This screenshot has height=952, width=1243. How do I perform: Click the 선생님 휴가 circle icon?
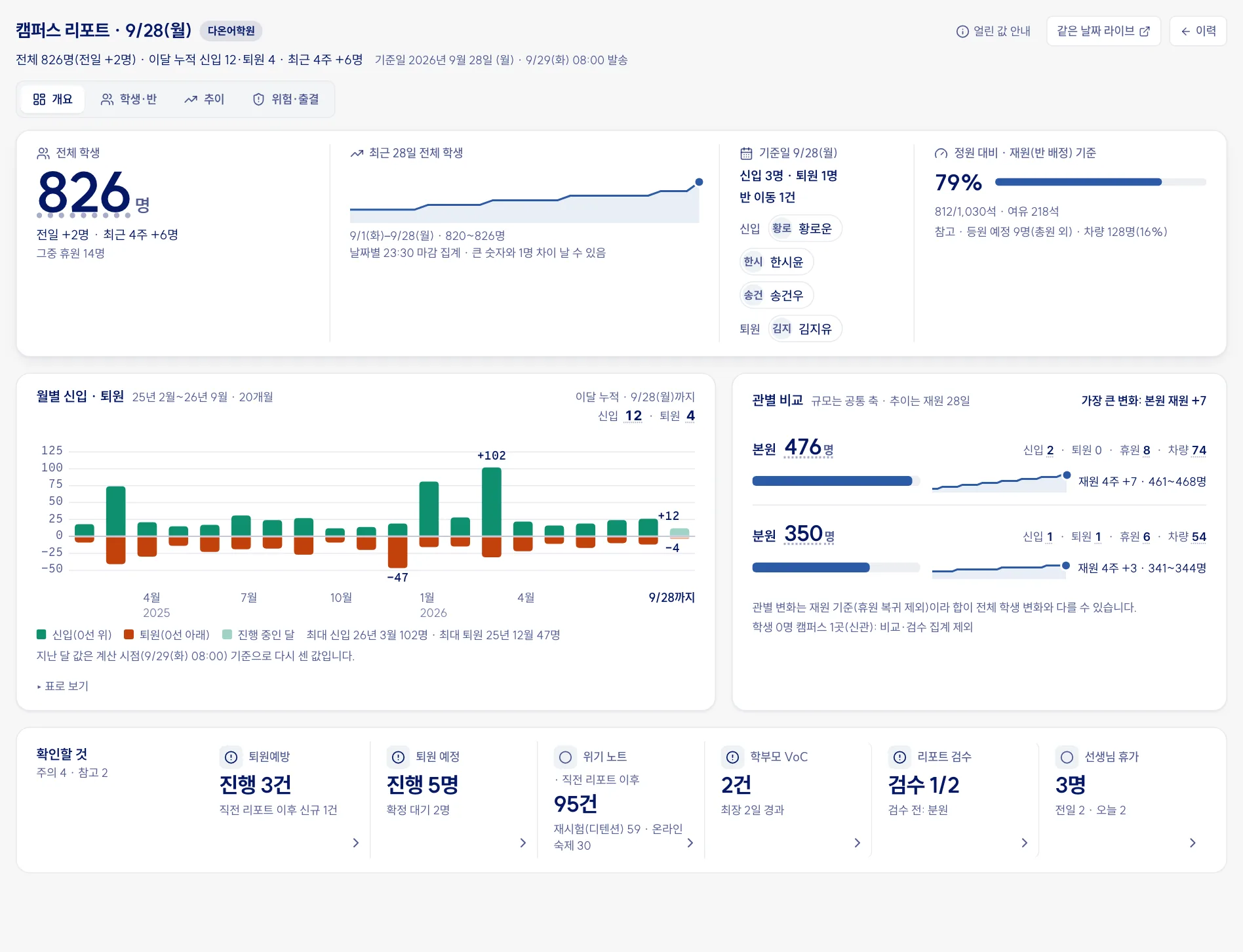point(1067,757)
